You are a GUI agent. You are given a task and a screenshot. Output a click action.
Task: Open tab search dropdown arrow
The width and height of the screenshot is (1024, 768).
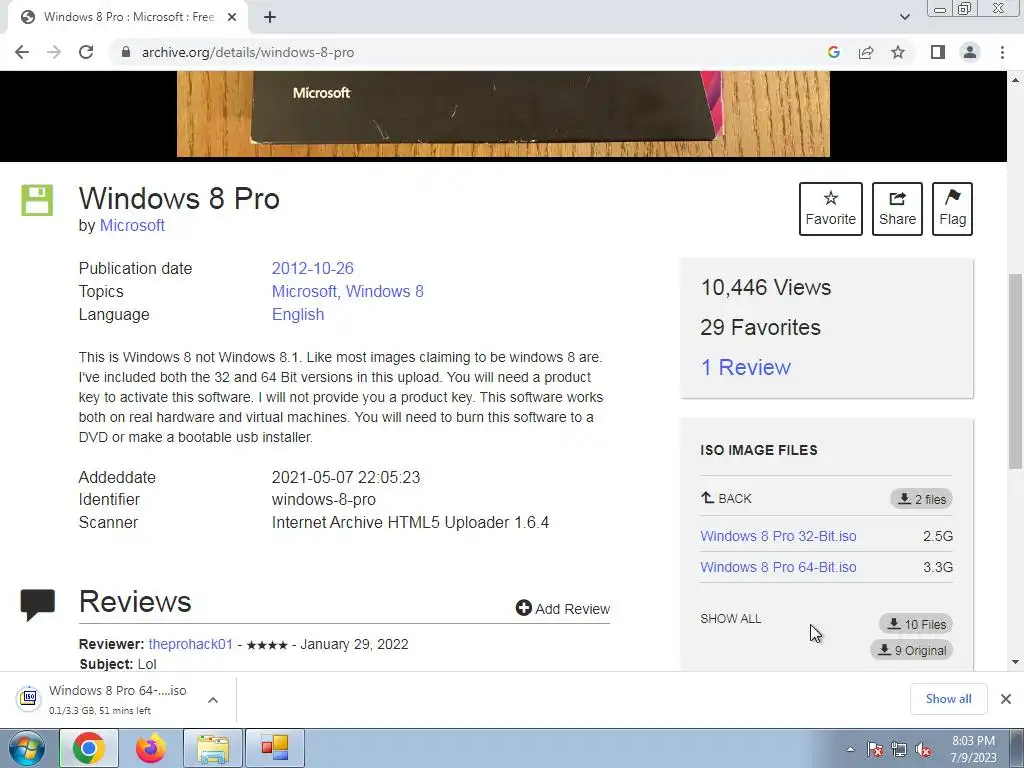point(904,17)
